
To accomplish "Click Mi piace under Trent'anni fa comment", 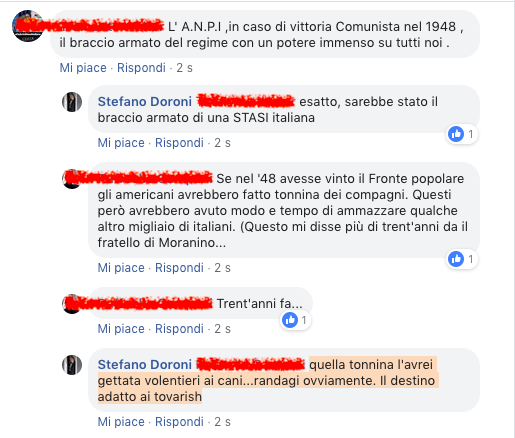I will point(121,329).
